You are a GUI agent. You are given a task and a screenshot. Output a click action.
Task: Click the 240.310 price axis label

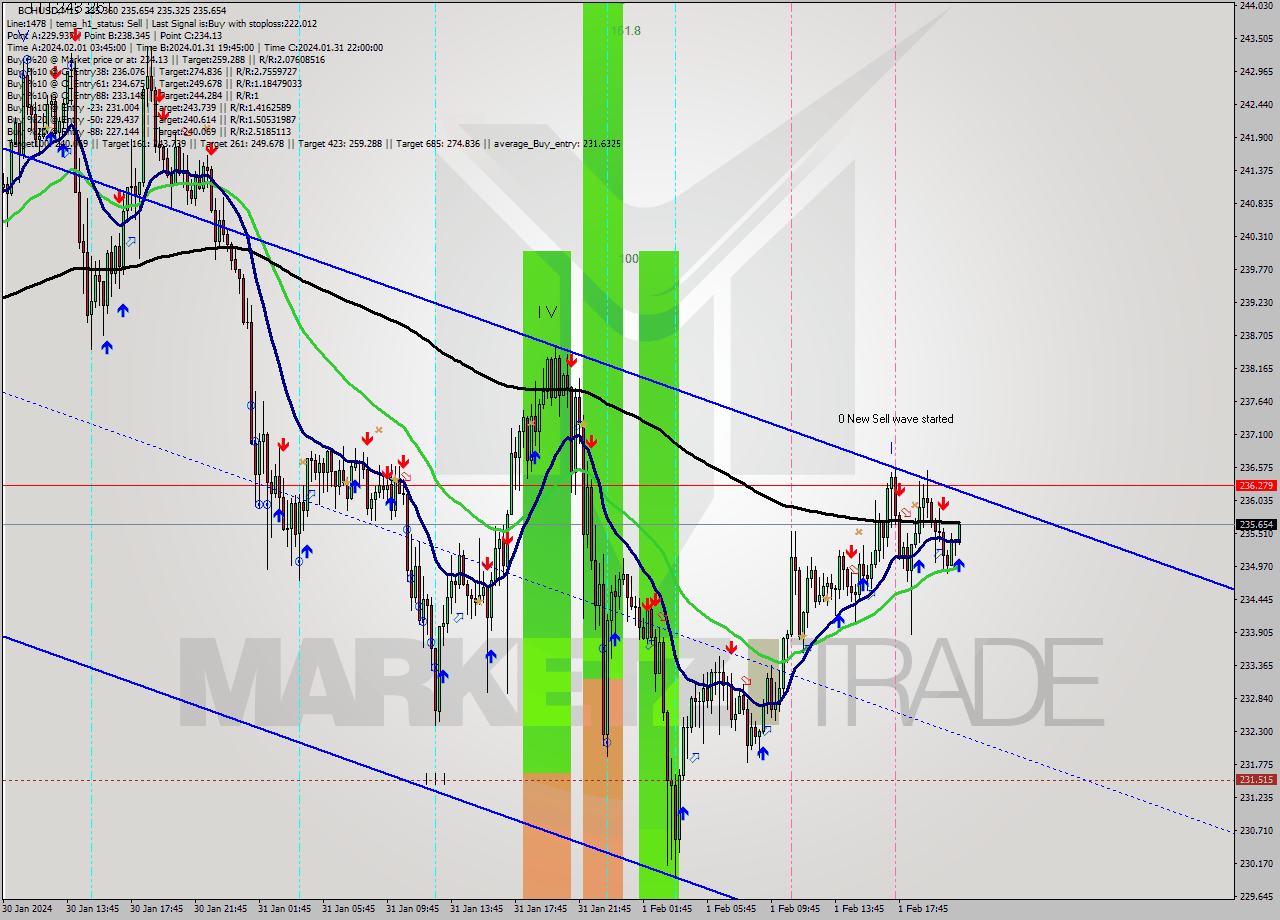tap(1255, 237)
